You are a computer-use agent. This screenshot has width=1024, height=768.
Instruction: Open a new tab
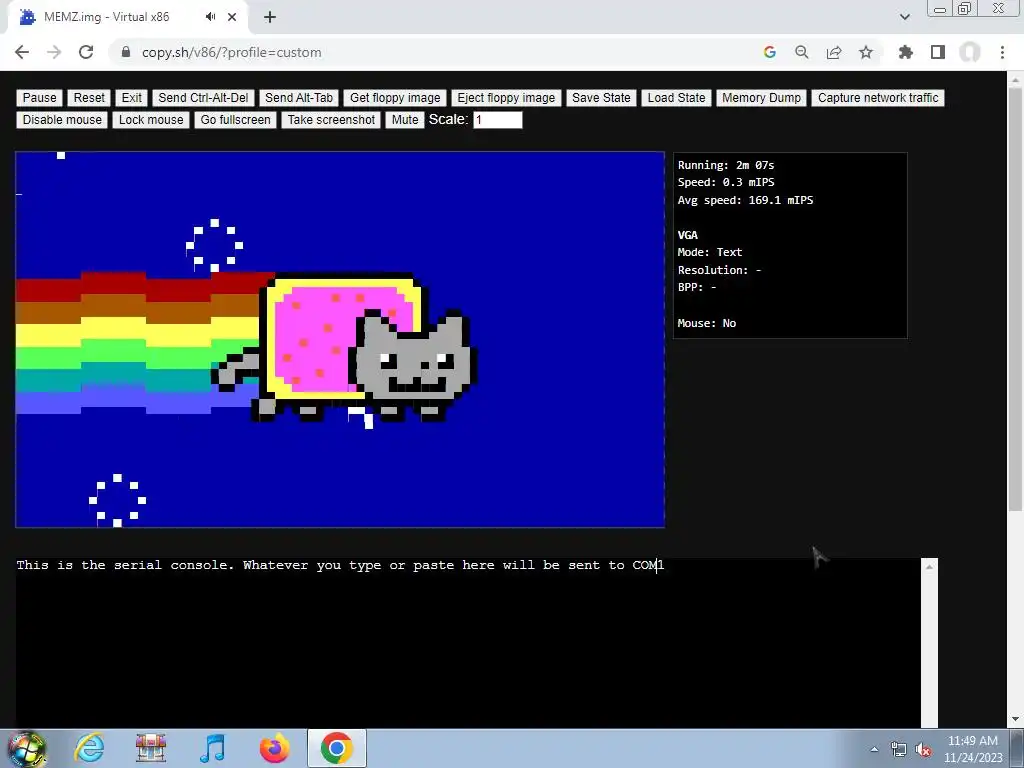270,18
